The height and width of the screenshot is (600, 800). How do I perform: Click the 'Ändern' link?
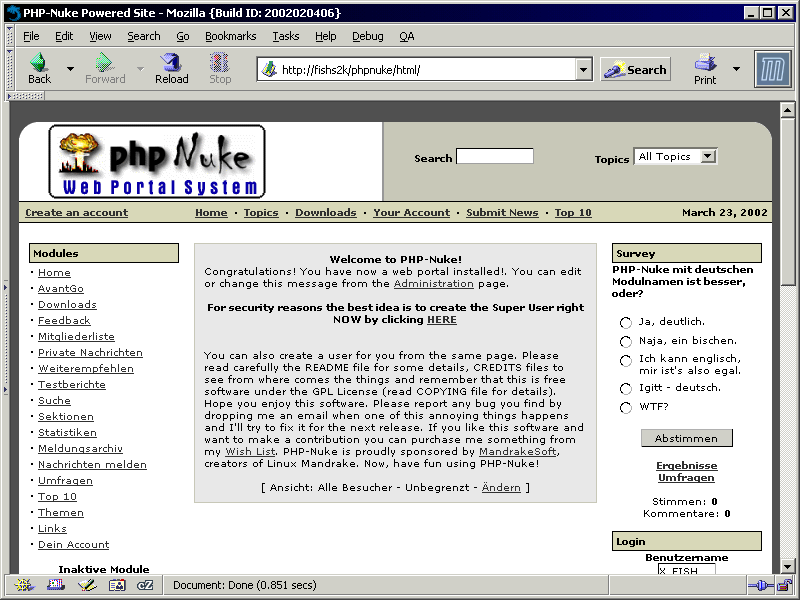tap(501, 488)
